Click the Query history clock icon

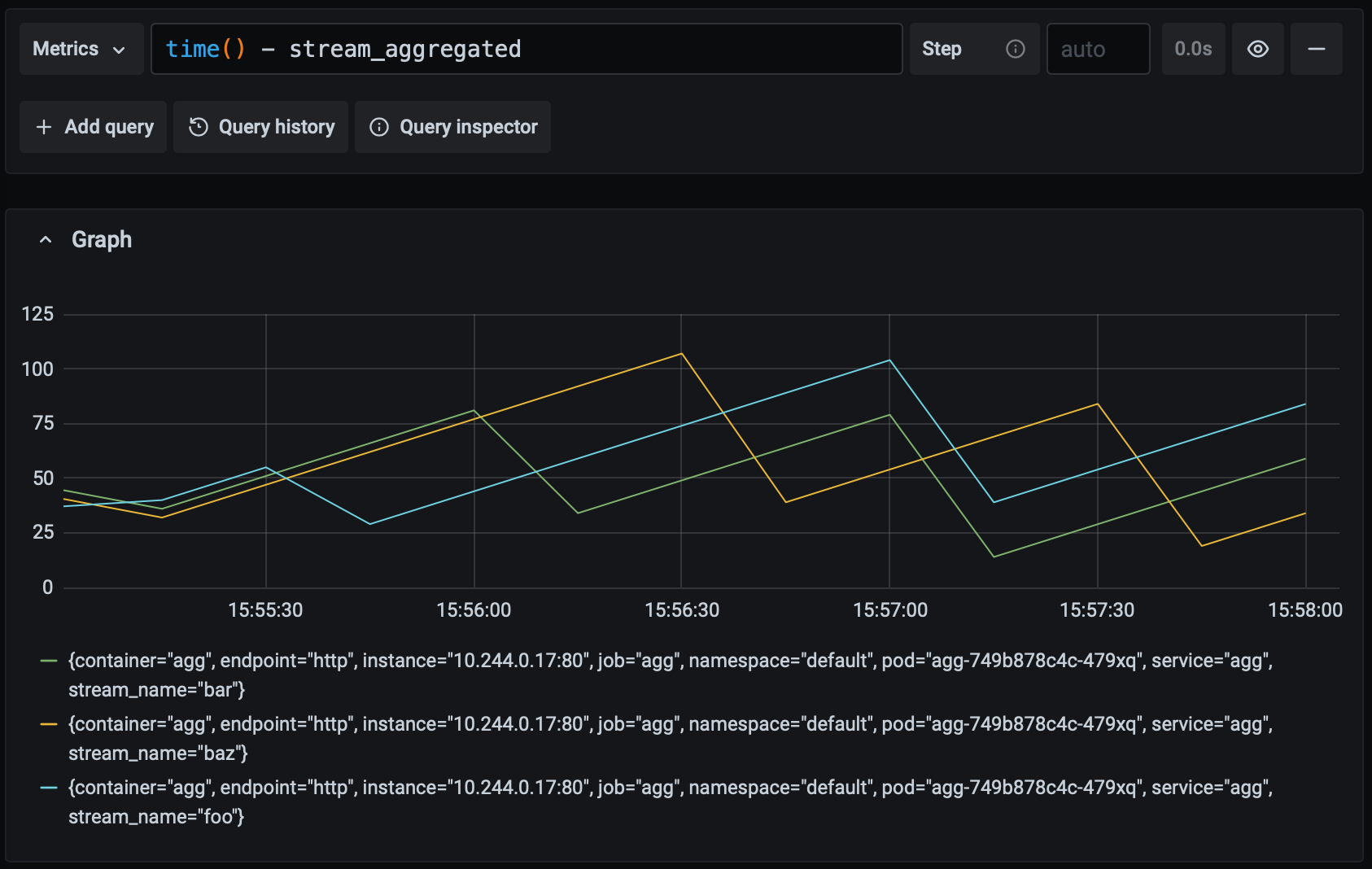click(x=199, y=127)
